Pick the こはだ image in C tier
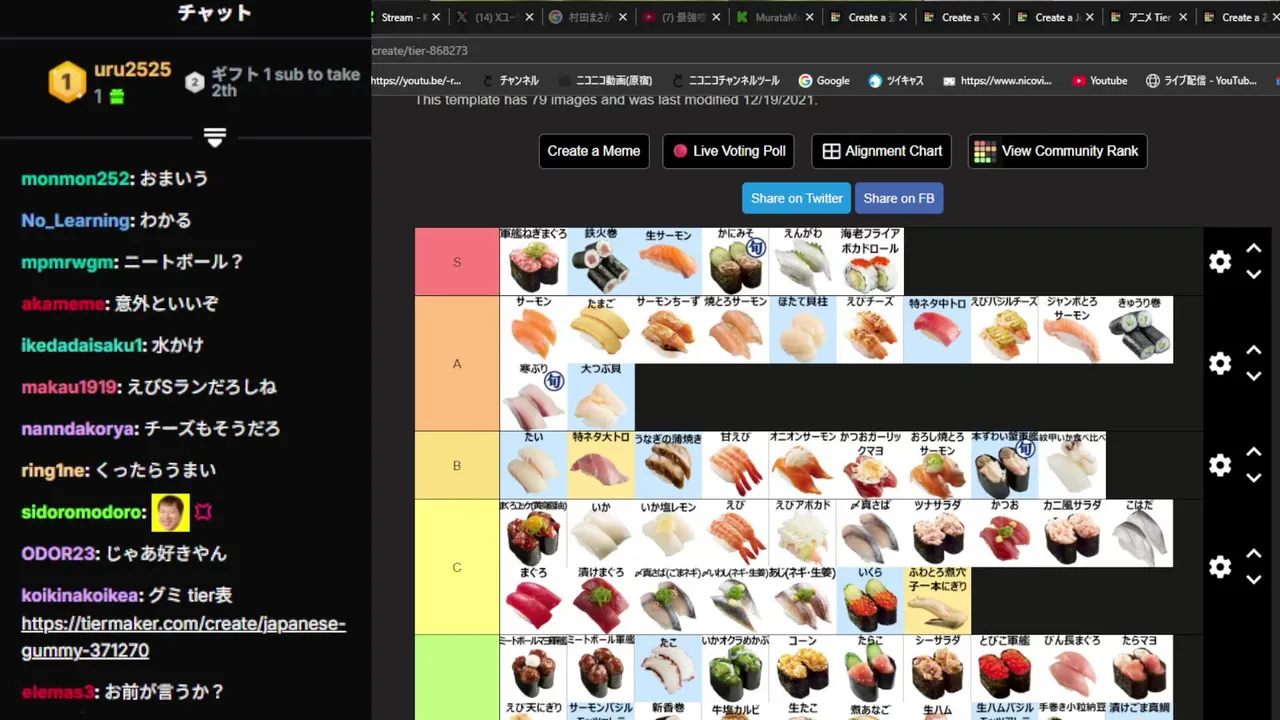 pyautogui.click(x=1140, y=533)
